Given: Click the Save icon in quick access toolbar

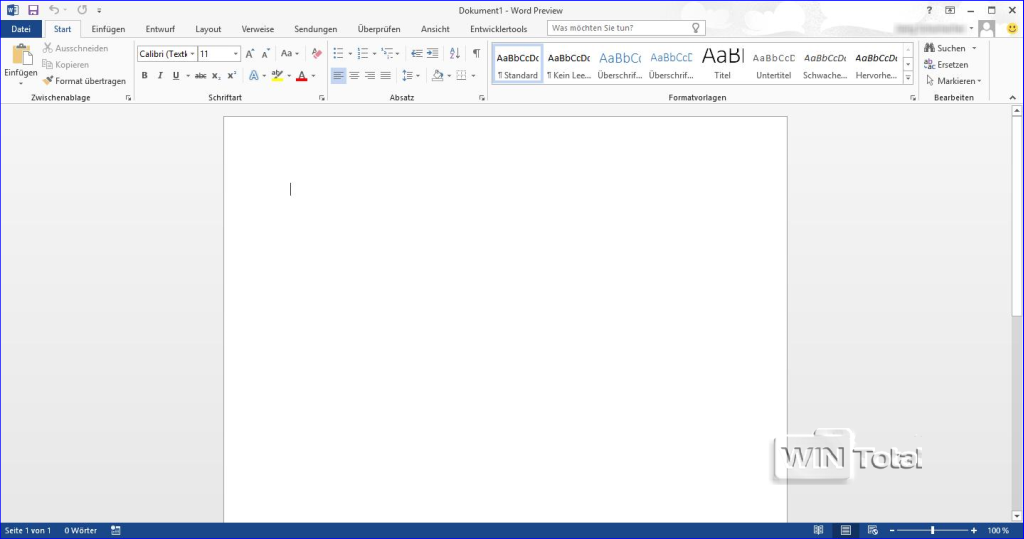Looking at the screenshot, I should pyautogui.click(x=33, y=10).
